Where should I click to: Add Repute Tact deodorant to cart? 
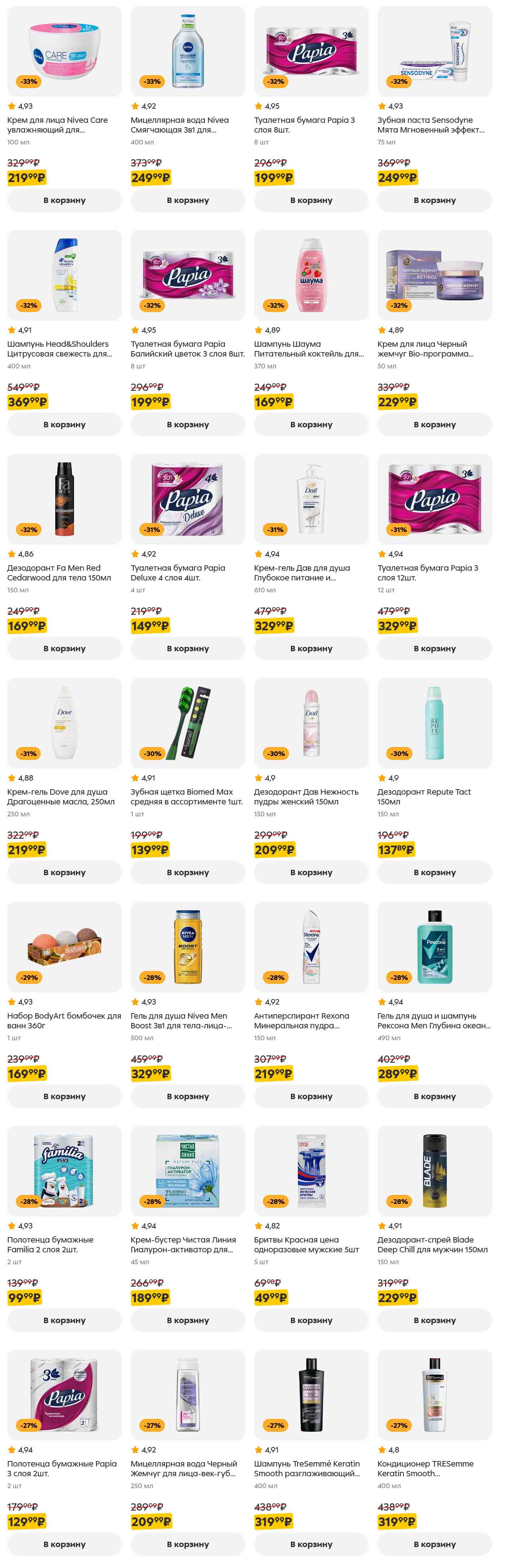pos(435,872)
